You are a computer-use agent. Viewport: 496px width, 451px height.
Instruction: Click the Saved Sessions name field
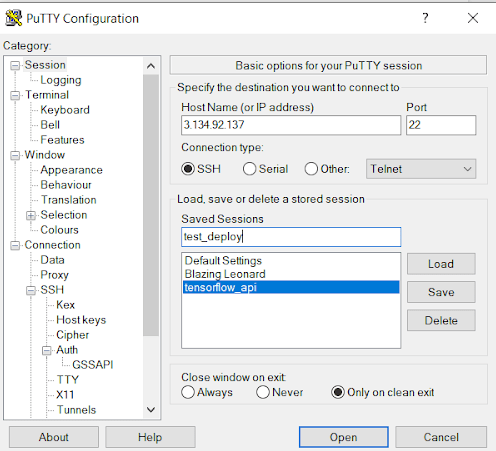(291, 237)
